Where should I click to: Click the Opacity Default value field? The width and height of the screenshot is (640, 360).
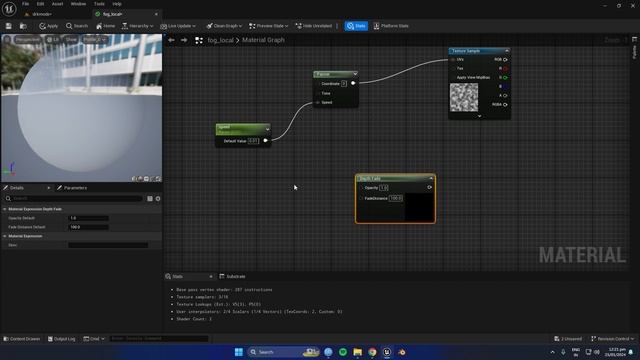click(x=88, y=218)
